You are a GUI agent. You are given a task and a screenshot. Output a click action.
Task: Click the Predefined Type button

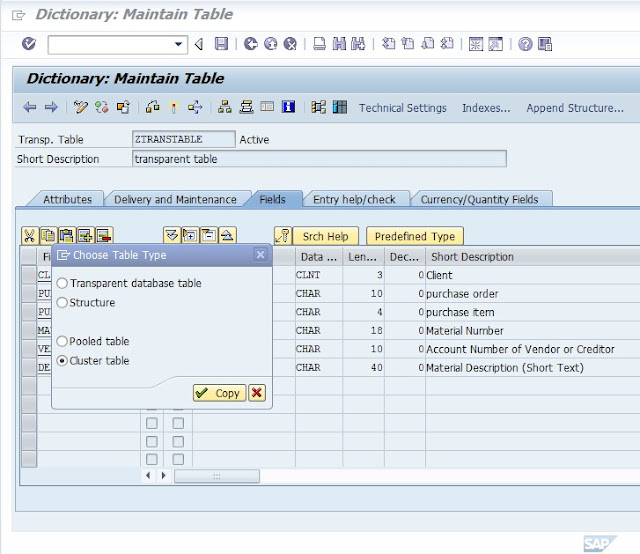pos(415,236)
